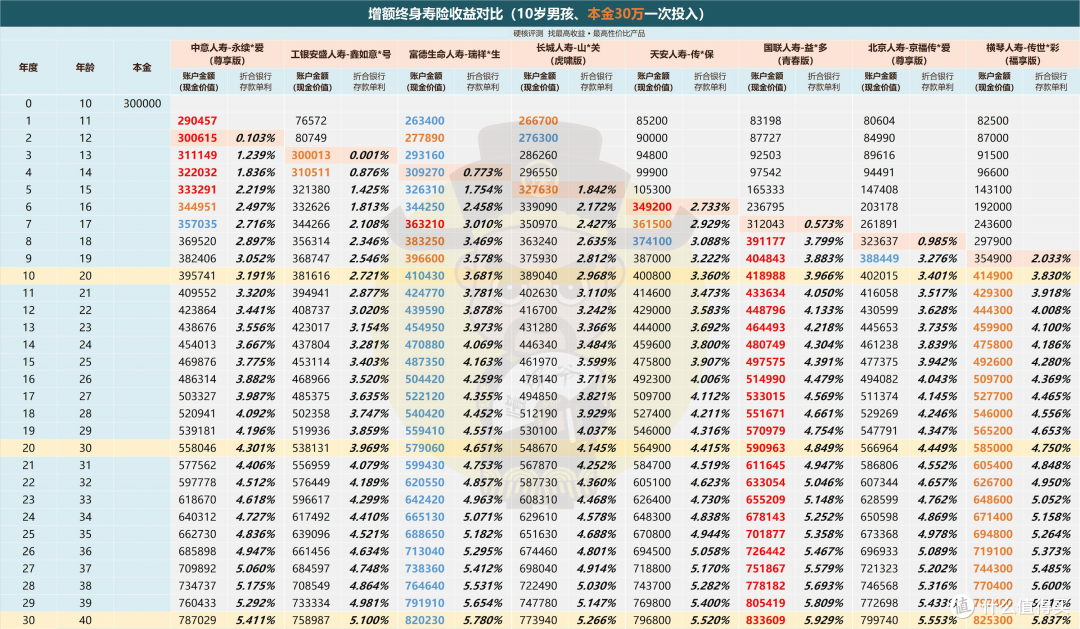
Task: Select the highlighted value '327630'
Action: pyautogui.click(x=538, y=189)
